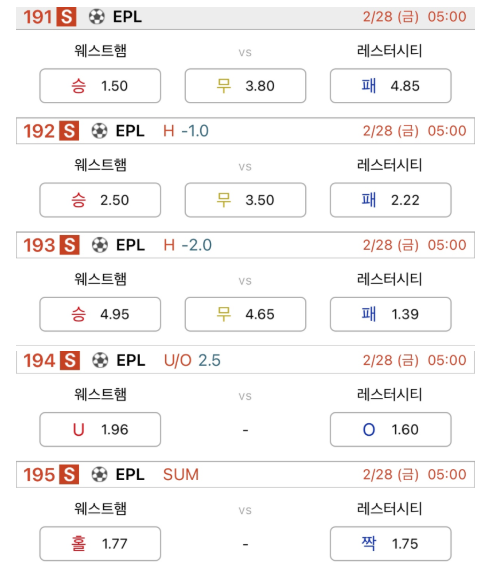Click the soccer ball icon in match 195
The width and height of the screenshot is (479, 569).
point(99,474)
